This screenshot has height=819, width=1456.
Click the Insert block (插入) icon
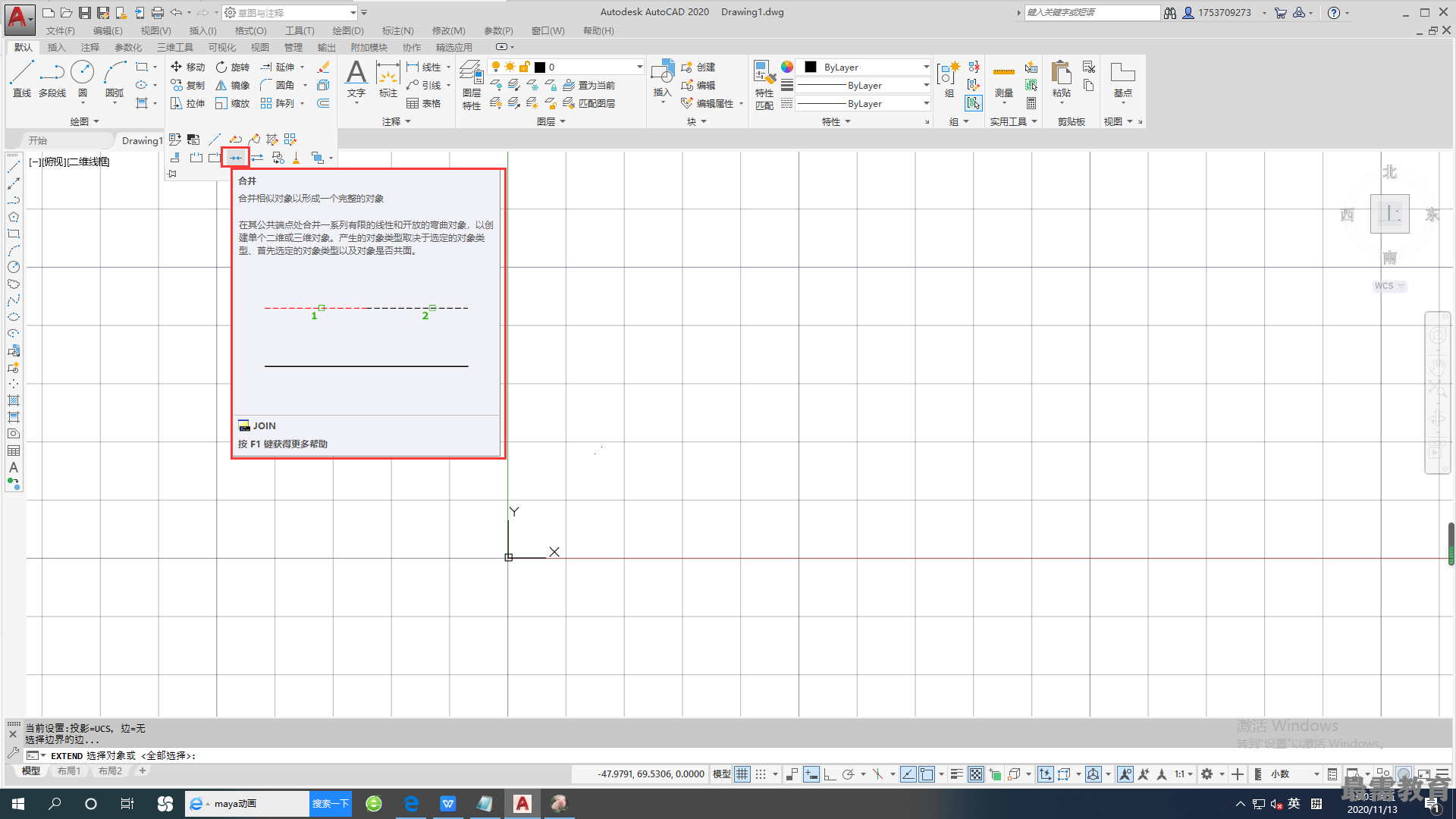pos(662,80)
